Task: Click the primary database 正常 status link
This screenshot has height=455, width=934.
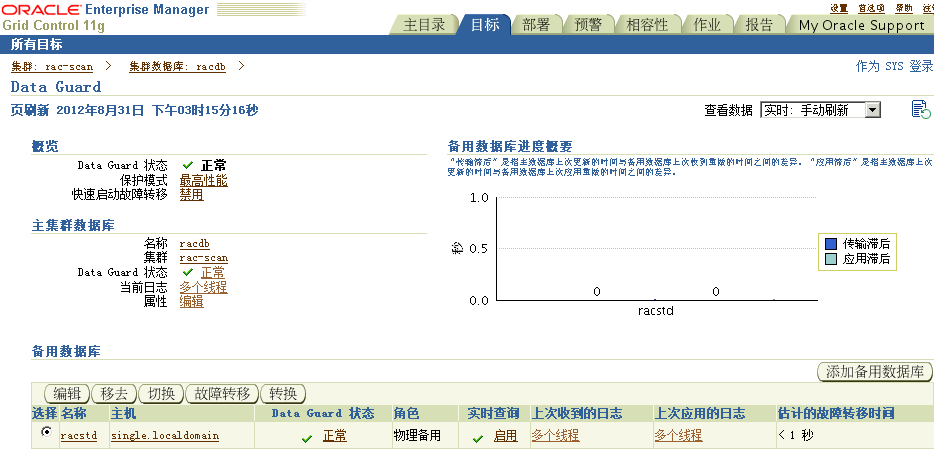Action: pyautogui.click(x=213, y=273)
